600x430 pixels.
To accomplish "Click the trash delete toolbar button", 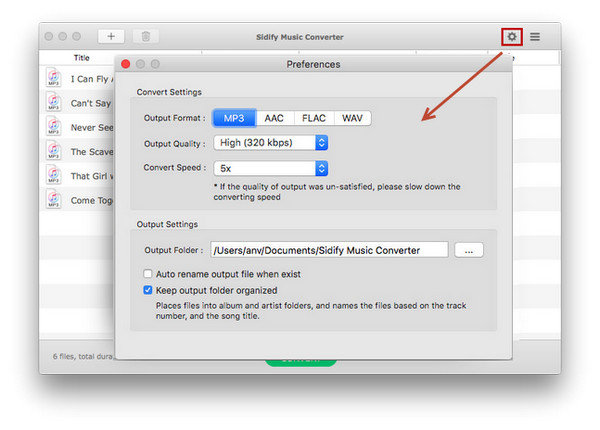I will [x=146, y=36].
